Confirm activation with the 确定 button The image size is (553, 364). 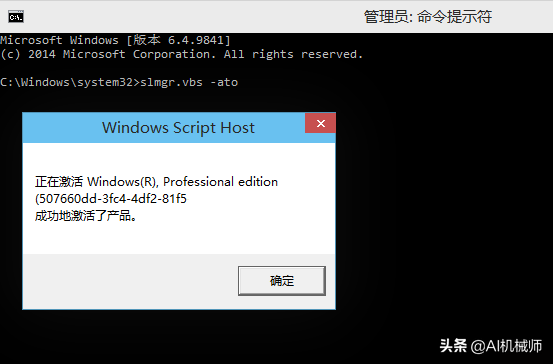[x=281, y=281]
